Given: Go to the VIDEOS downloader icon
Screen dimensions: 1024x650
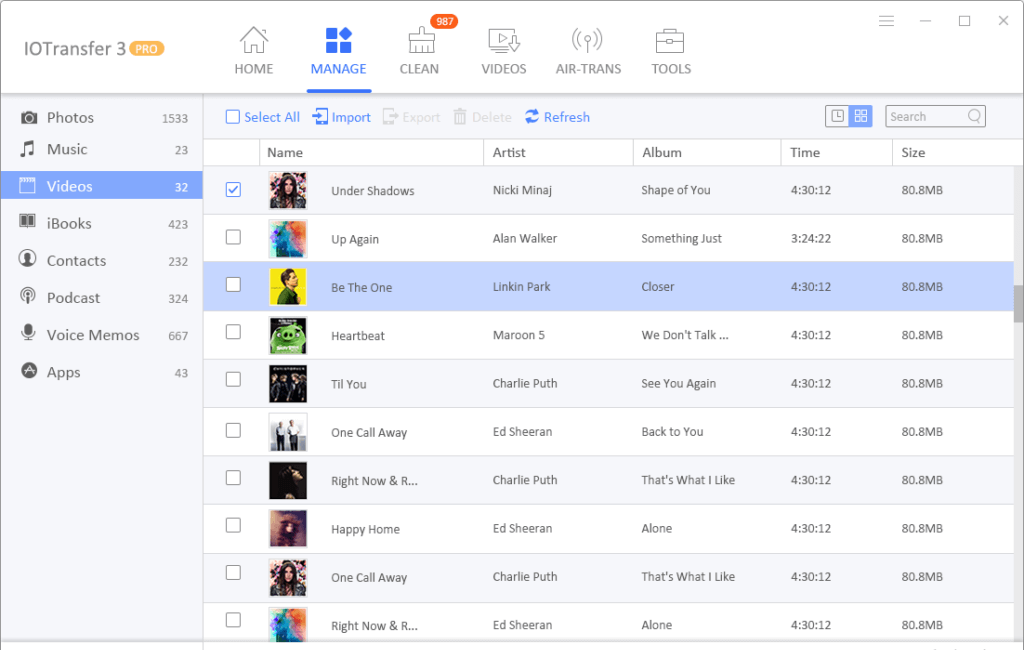Looking at the screenshot, I should coord(503,42).
